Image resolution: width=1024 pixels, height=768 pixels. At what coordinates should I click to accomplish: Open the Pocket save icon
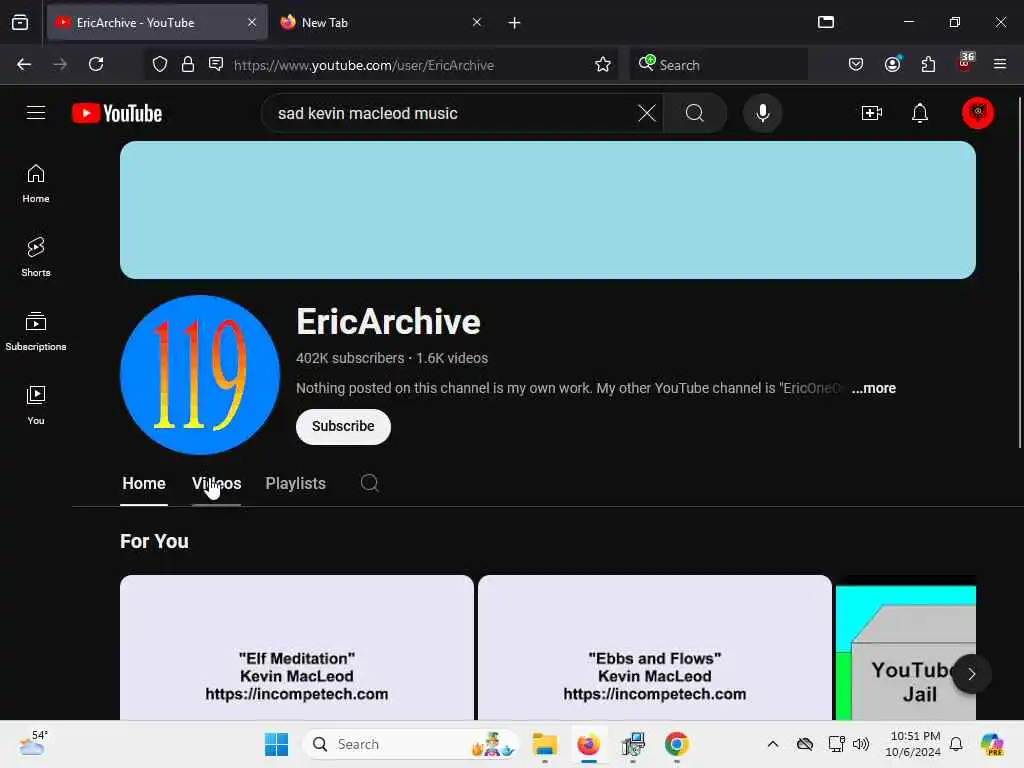(856, 64)
